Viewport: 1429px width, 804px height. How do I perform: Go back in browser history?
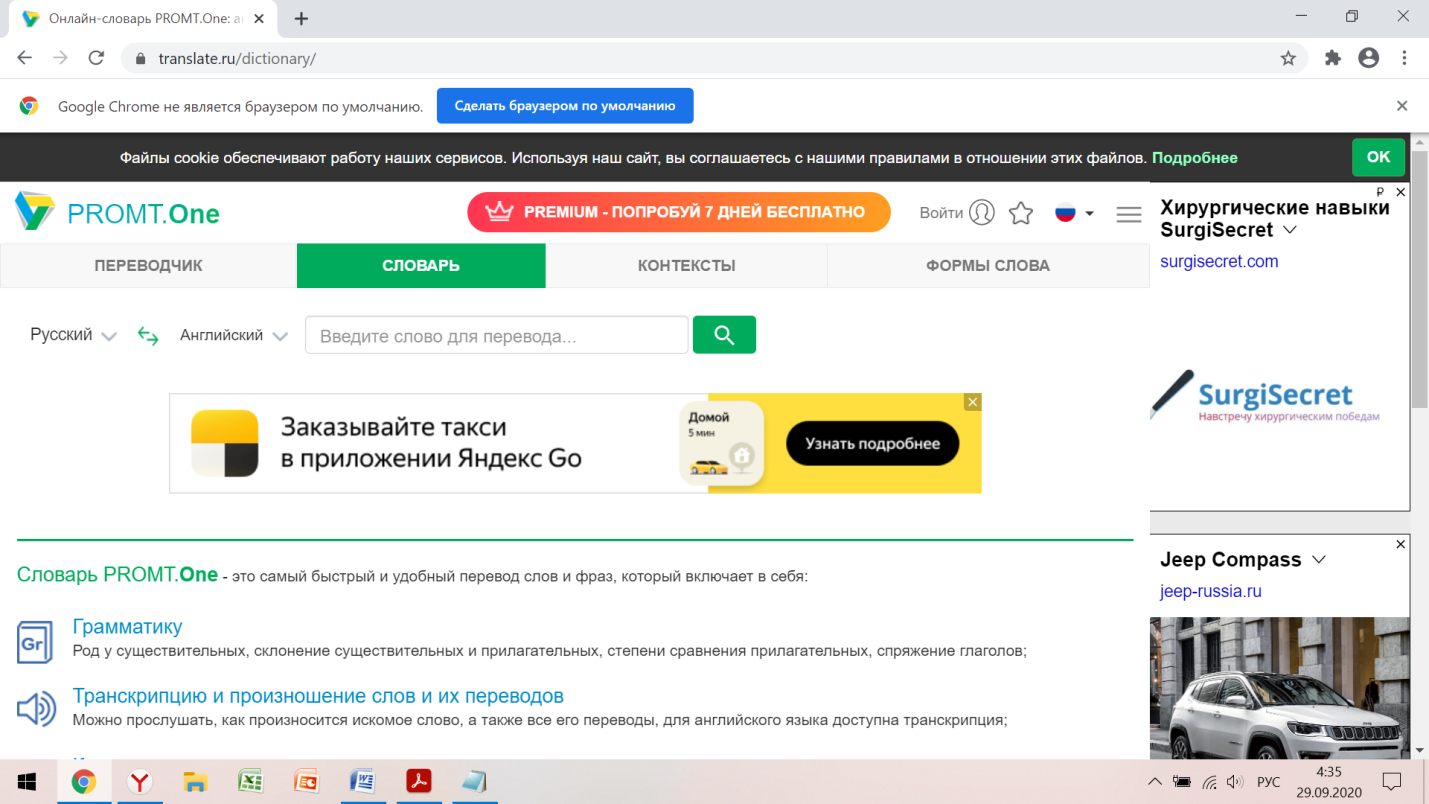(25, 58)
